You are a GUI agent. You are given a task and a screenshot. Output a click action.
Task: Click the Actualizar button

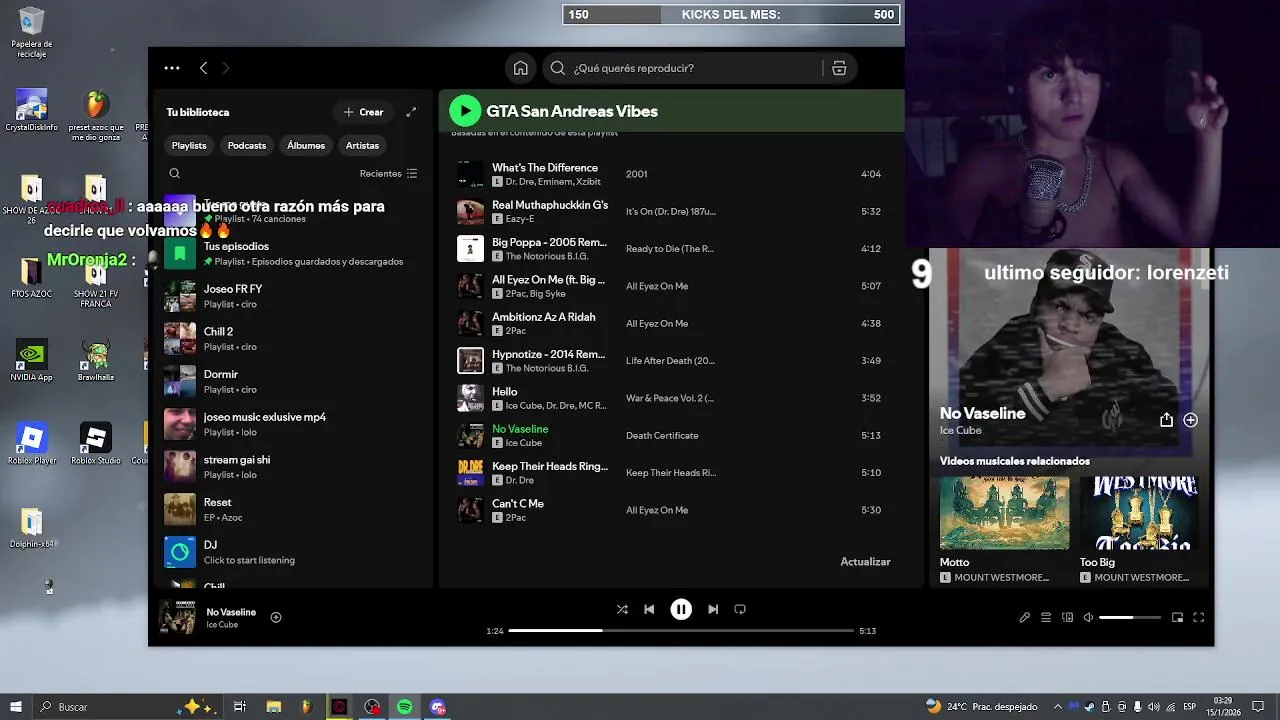pos(865,562)
